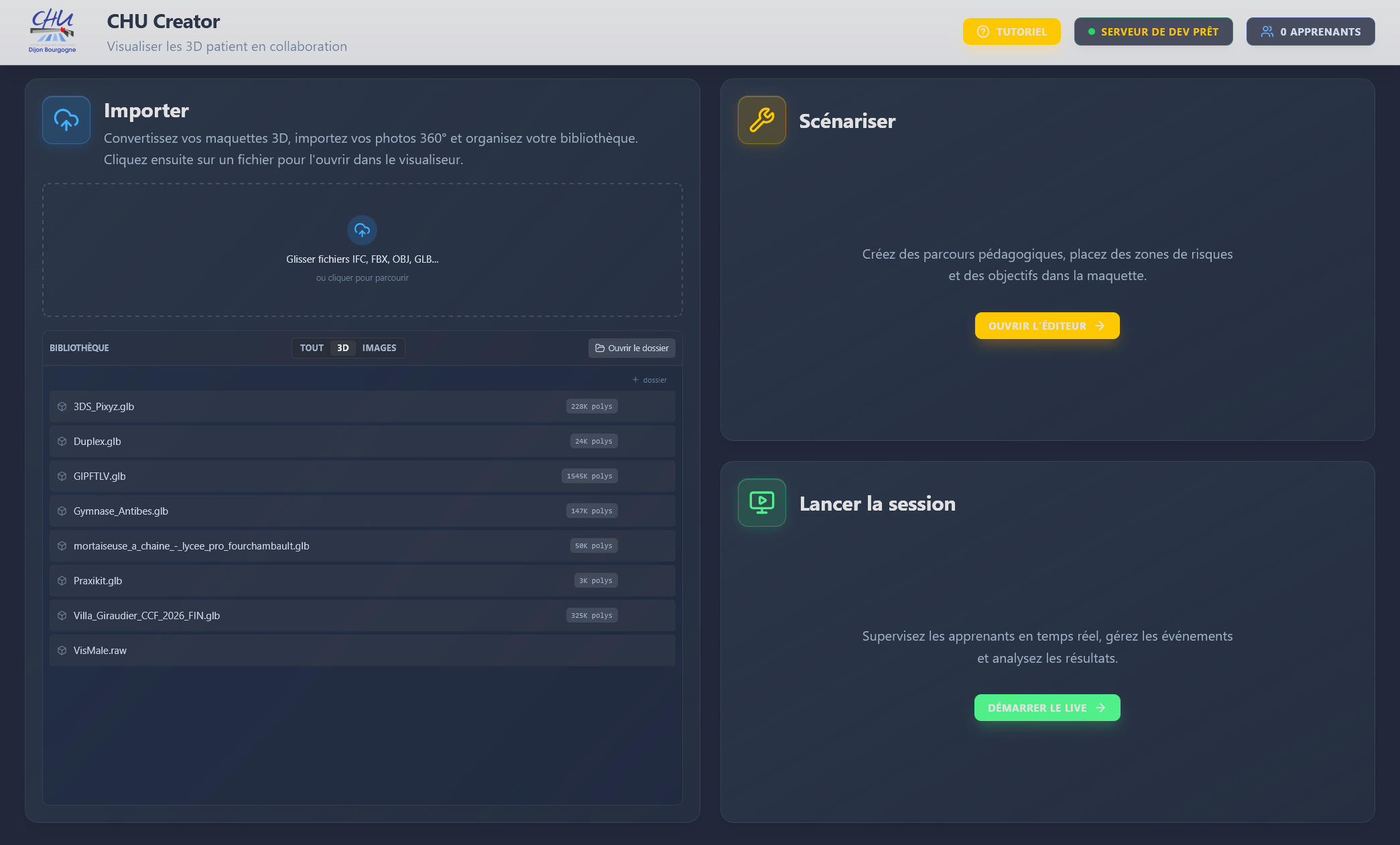Click the cube icon beside 3DS_Pixyz.glb
The width and height of the screenshot is (1400, 845).
coord(62,407)
